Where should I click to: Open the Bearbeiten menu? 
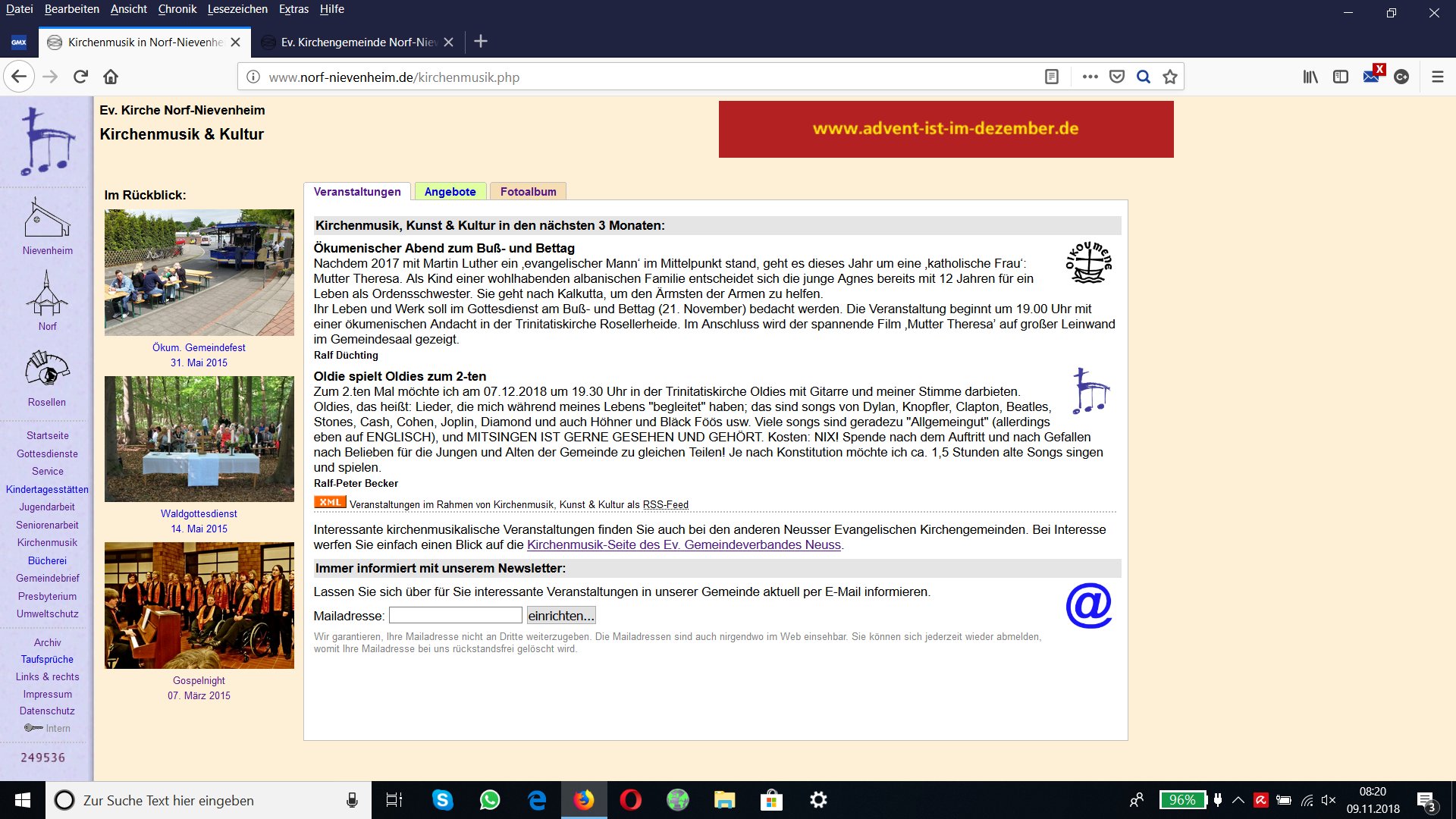coord(72,9)
